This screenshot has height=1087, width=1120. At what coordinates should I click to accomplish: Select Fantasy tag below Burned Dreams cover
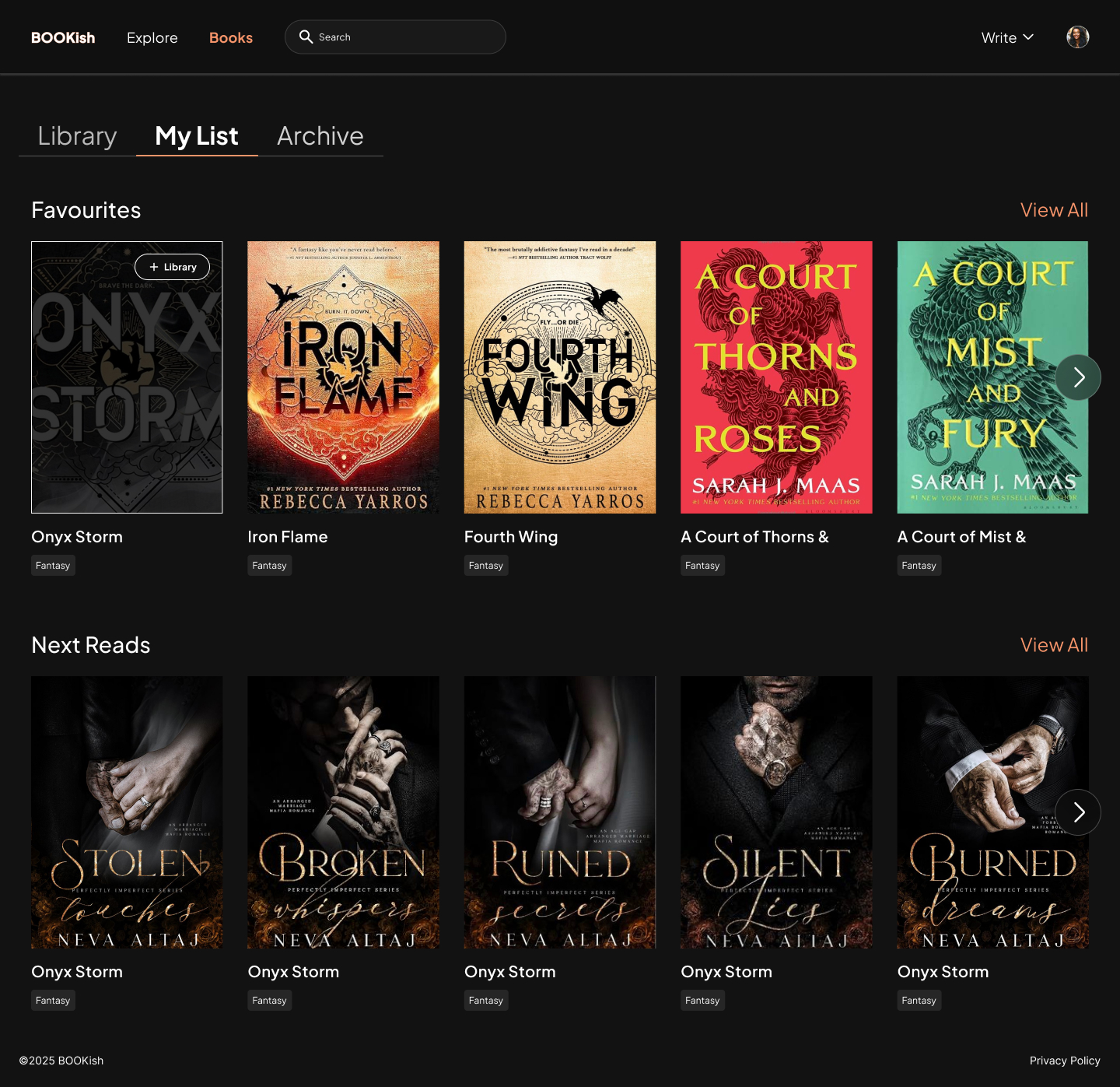click(919, 1001)
